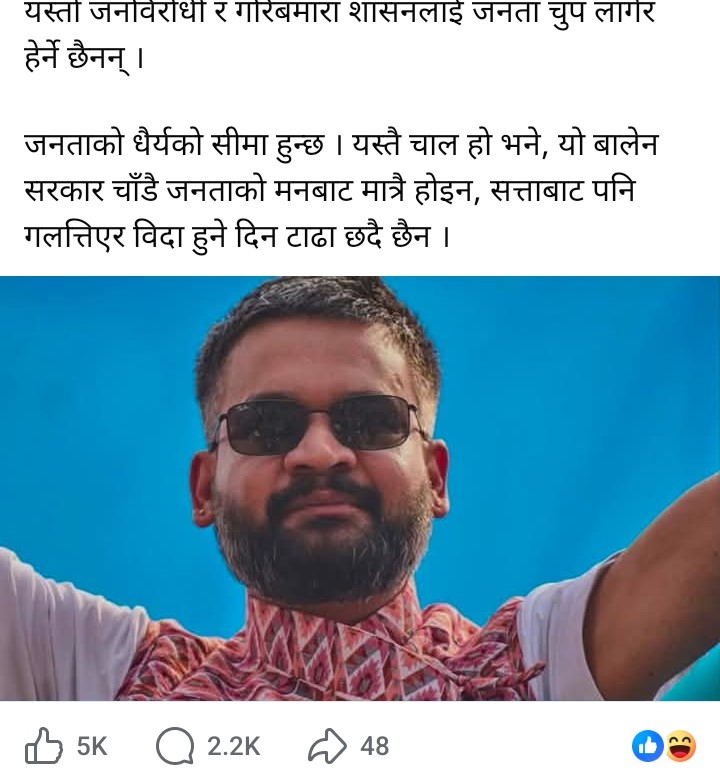Image resolution: width=720 pixels, height=781 pixels.
Task: Tap the word 'बालेन' in post text
Action: click(x=626, y=145)
